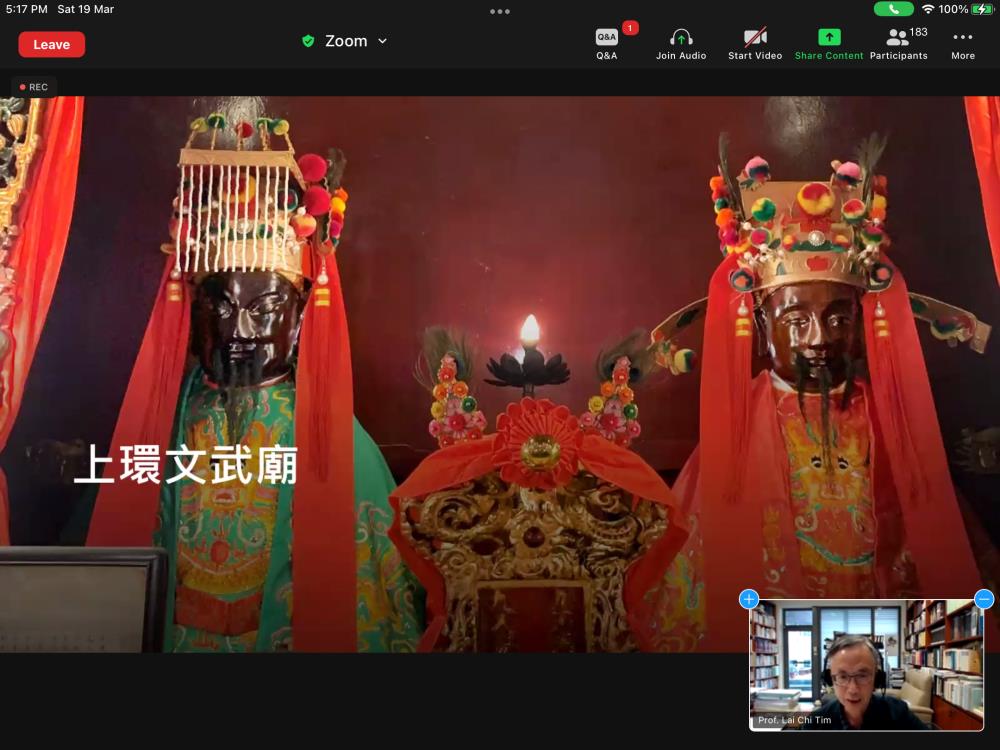Tap the Prof. Lai Chi Tim name label
Image resolution: width=1000 pixels, height=750 pixels.
tap(795, 720)
